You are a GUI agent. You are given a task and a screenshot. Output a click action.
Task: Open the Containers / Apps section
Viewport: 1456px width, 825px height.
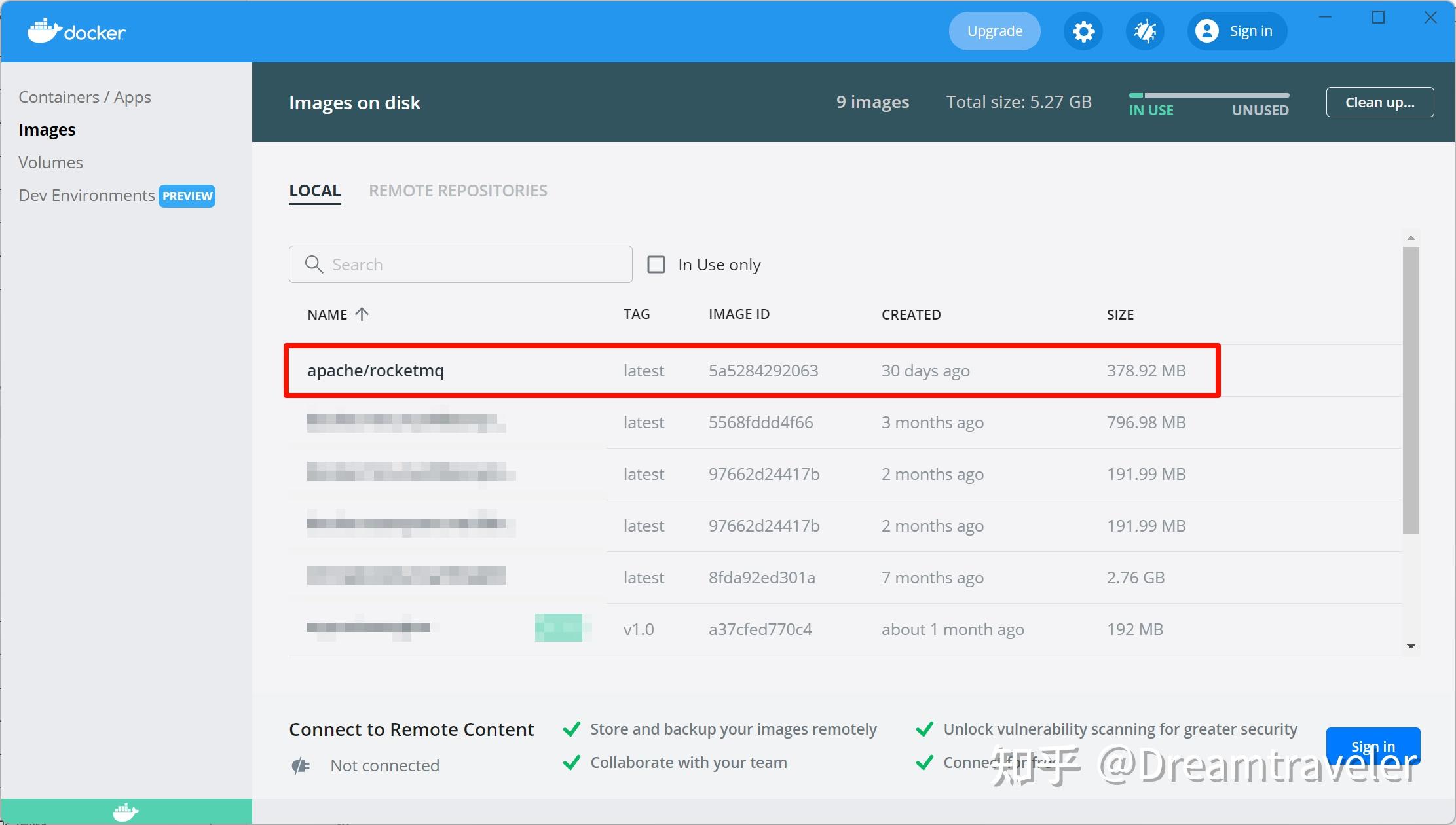pos(85,96)
